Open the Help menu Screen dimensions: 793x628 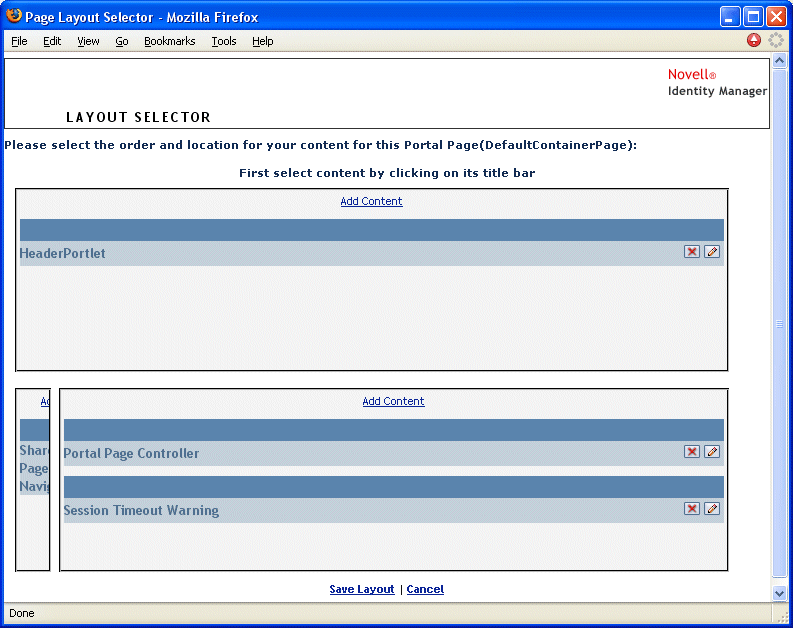(262, 41)
